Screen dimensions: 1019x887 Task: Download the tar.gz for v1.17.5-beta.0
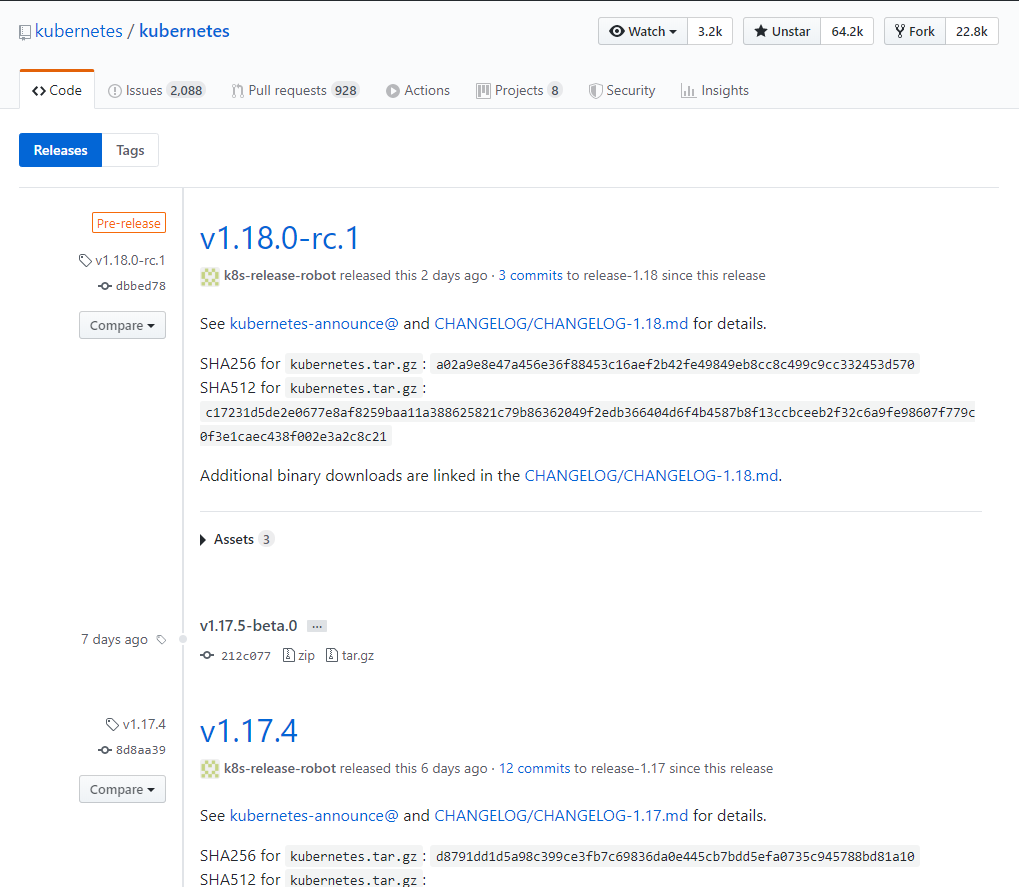pos(350,656)
